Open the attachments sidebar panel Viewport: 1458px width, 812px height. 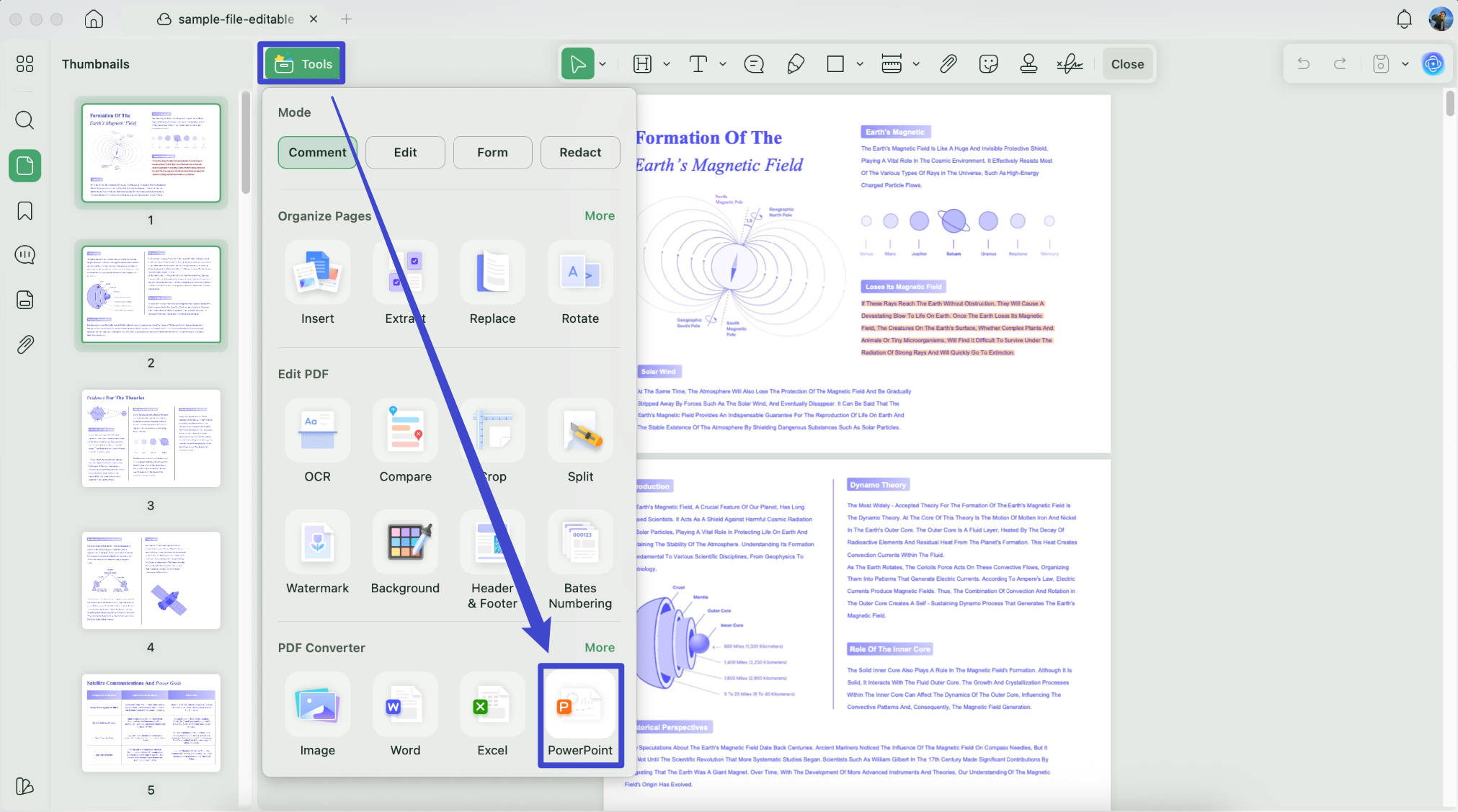(x=25, y=344)
